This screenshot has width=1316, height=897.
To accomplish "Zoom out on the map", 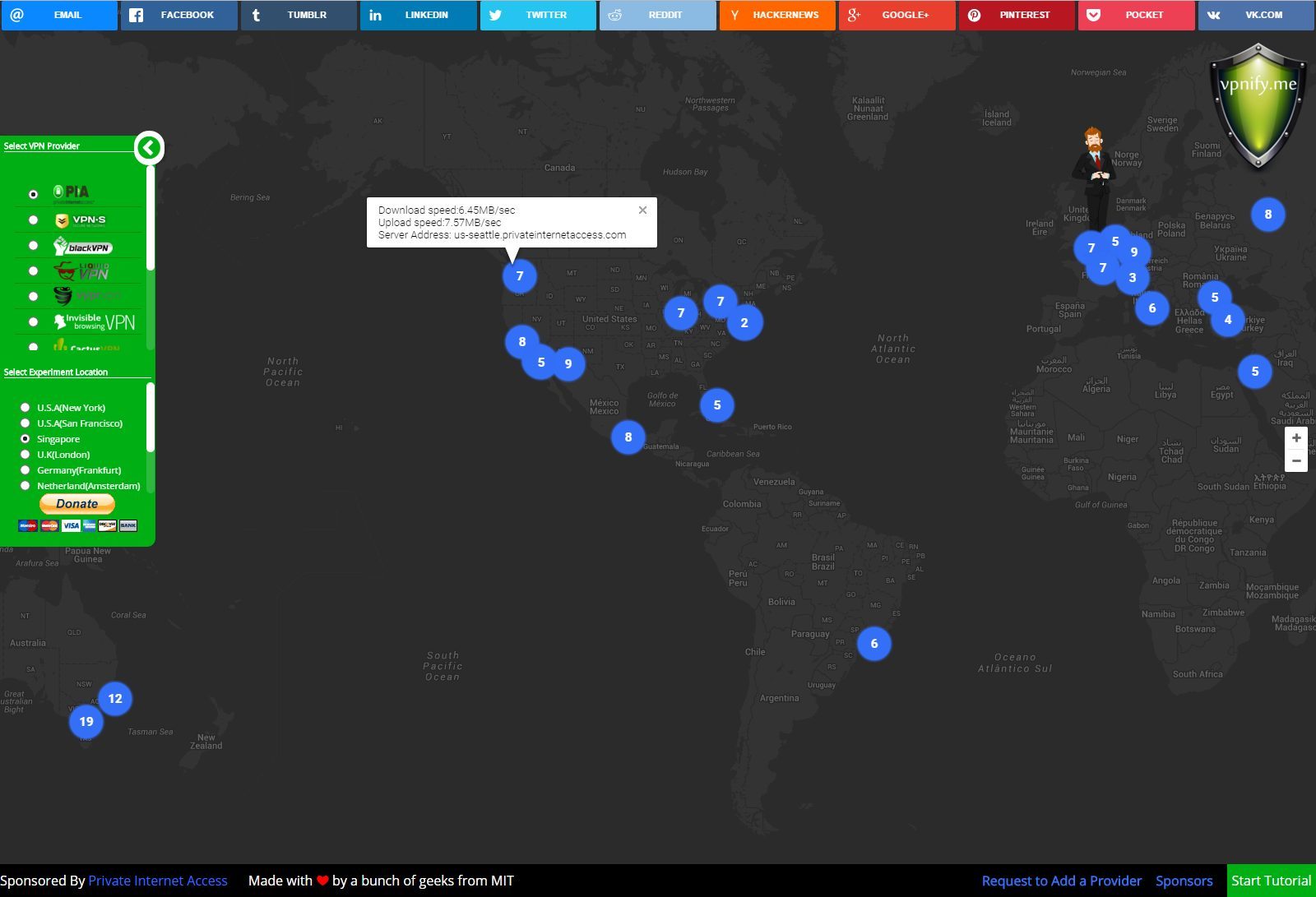I will tap(1296, 460).
